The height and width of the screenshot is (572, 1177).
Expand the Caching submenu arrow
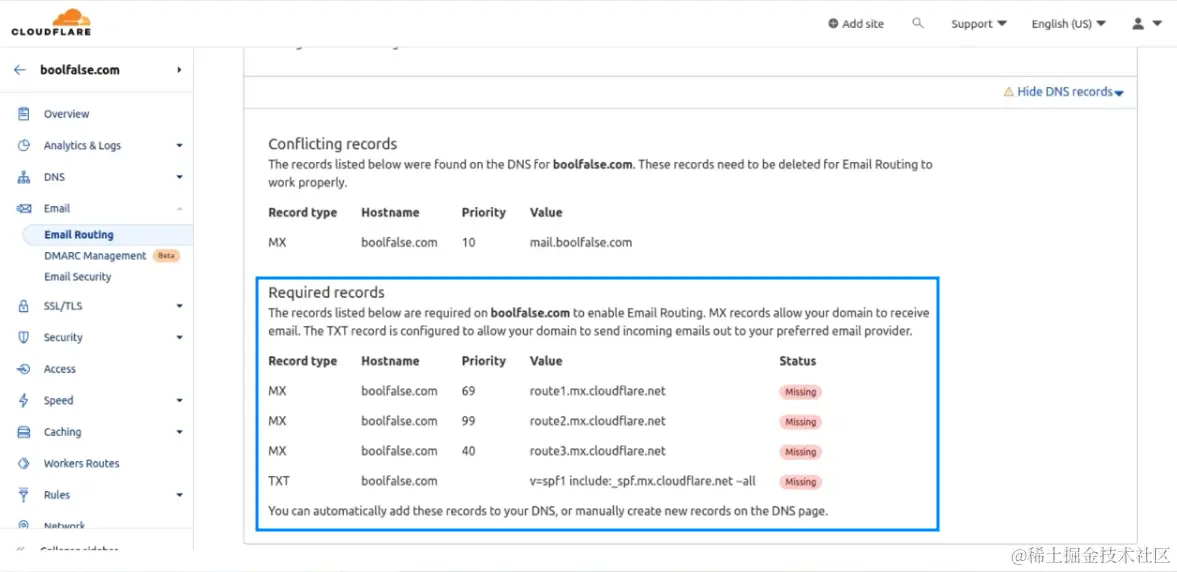179,432
